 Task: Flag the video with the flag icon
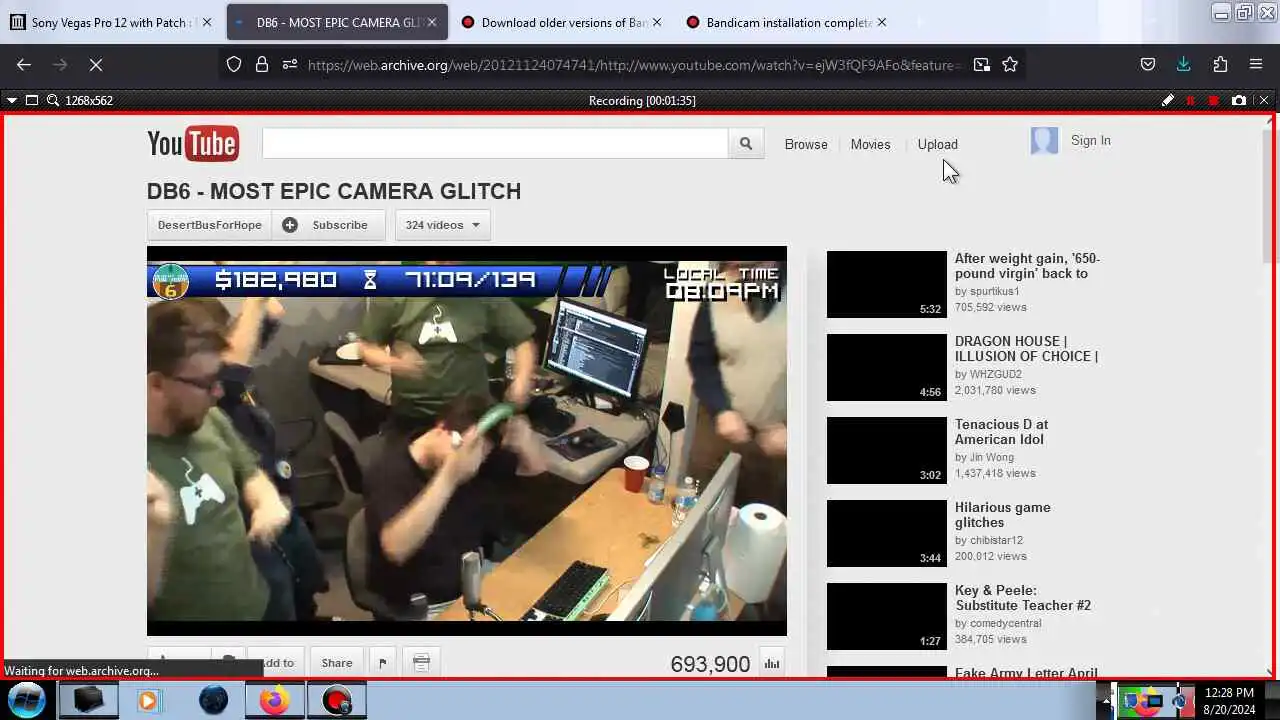(383, 663)
